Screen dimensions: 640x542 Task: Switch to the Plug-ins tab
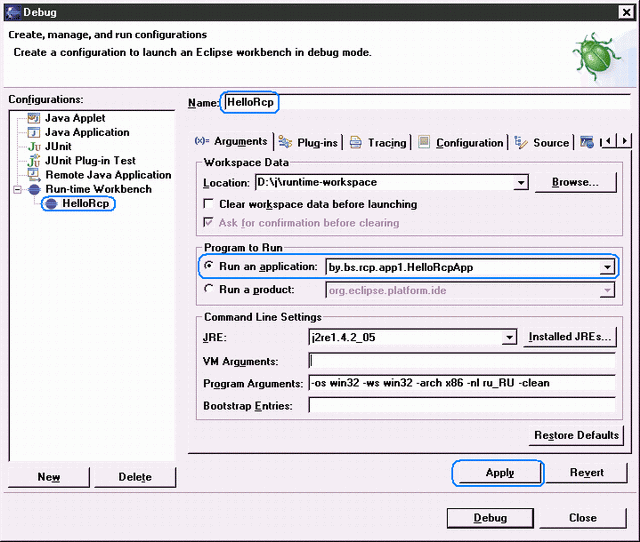308,142
